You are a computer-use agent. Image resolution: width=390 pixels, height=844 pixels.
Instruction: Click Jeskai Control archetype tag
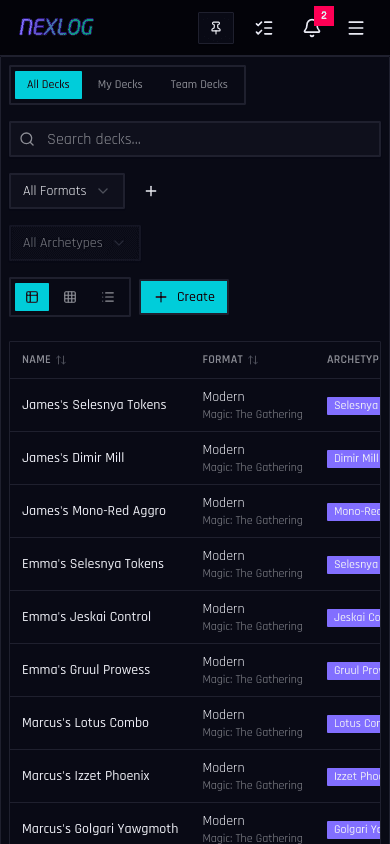pyautogui.click(x=353, y=617)
